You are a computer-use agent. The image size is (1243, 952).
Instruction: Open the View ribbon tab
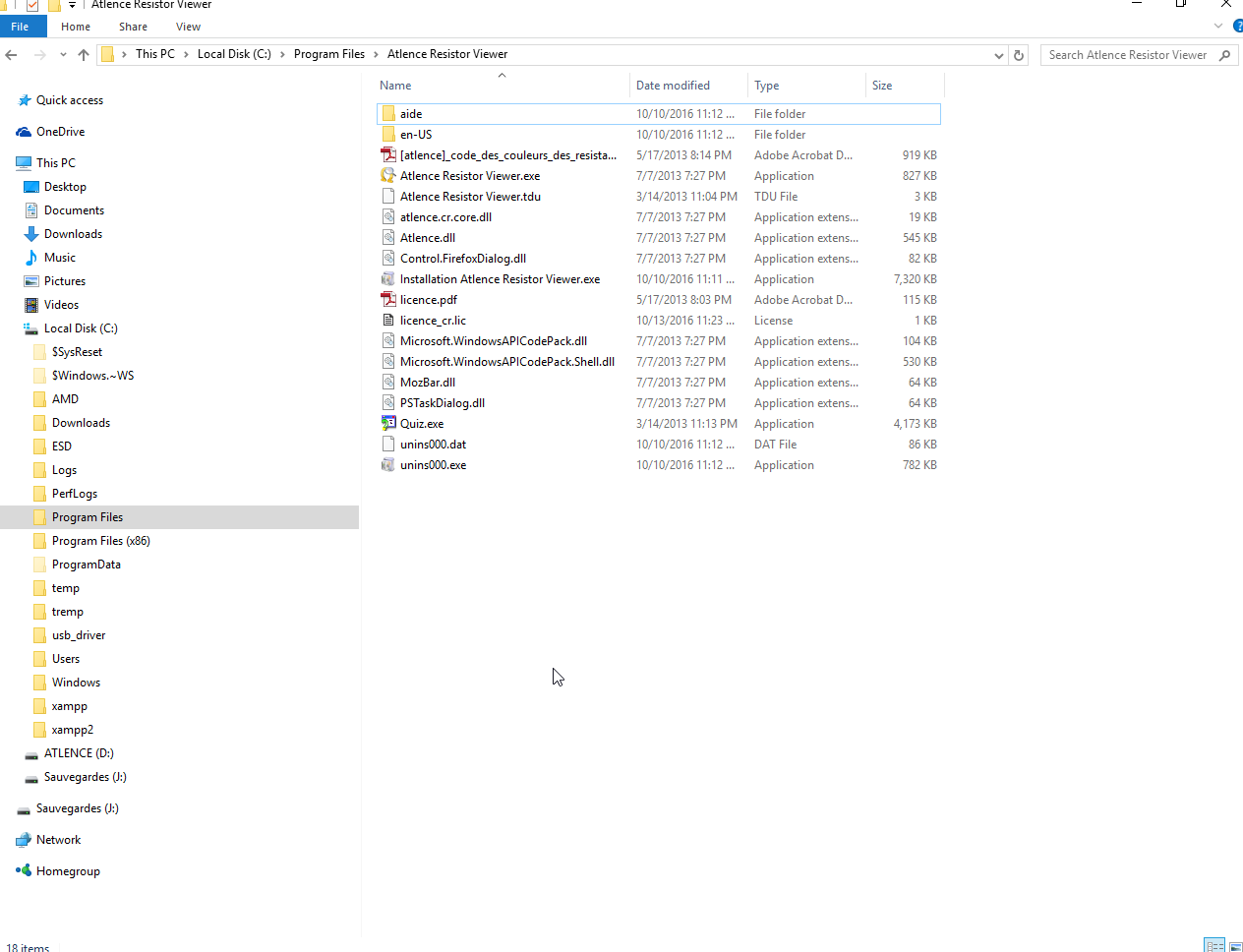click(x=189, y=27)
